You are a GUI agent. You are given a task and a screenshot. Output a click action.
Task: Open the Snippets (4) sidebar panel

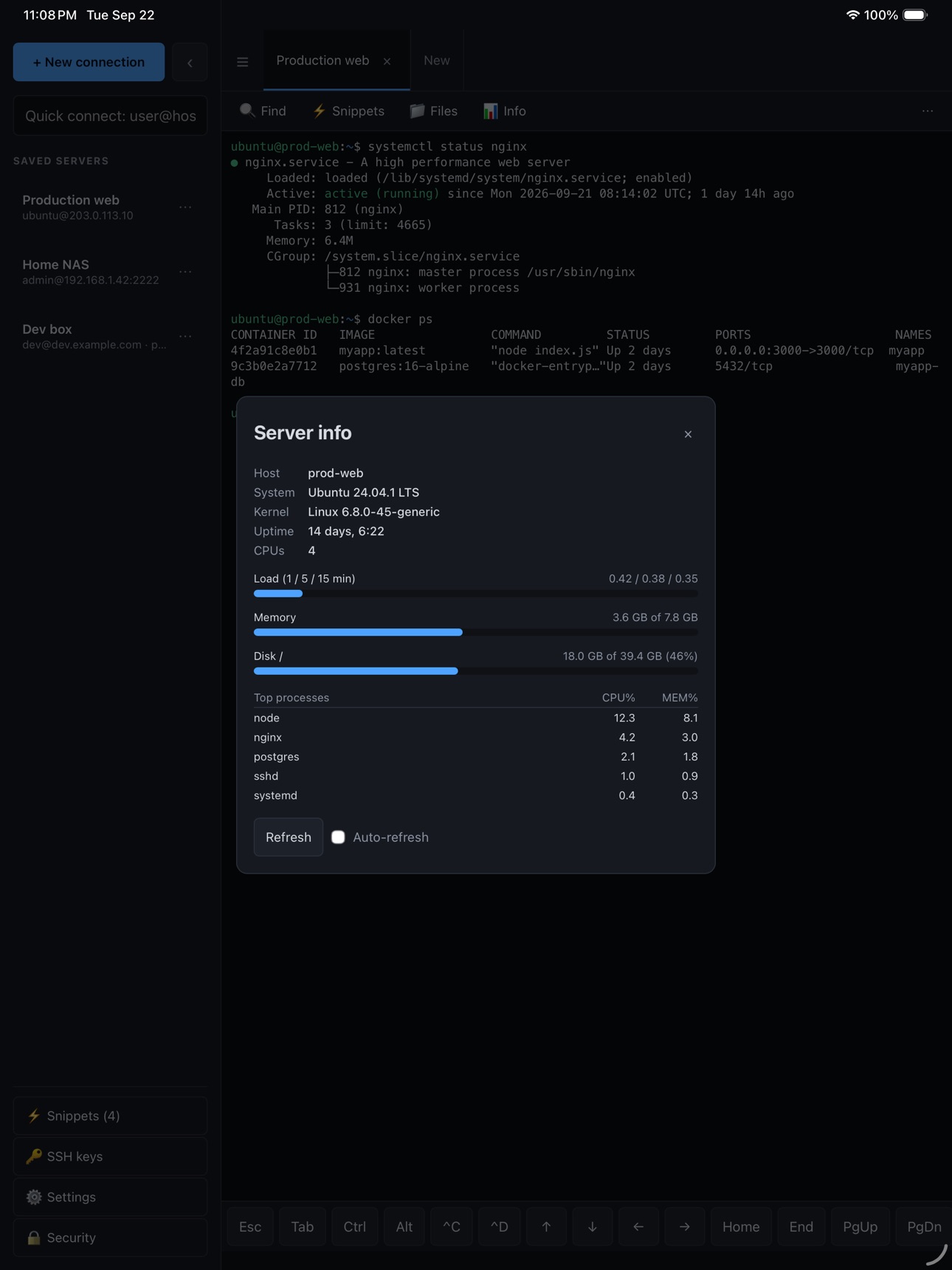point(110,1116)
